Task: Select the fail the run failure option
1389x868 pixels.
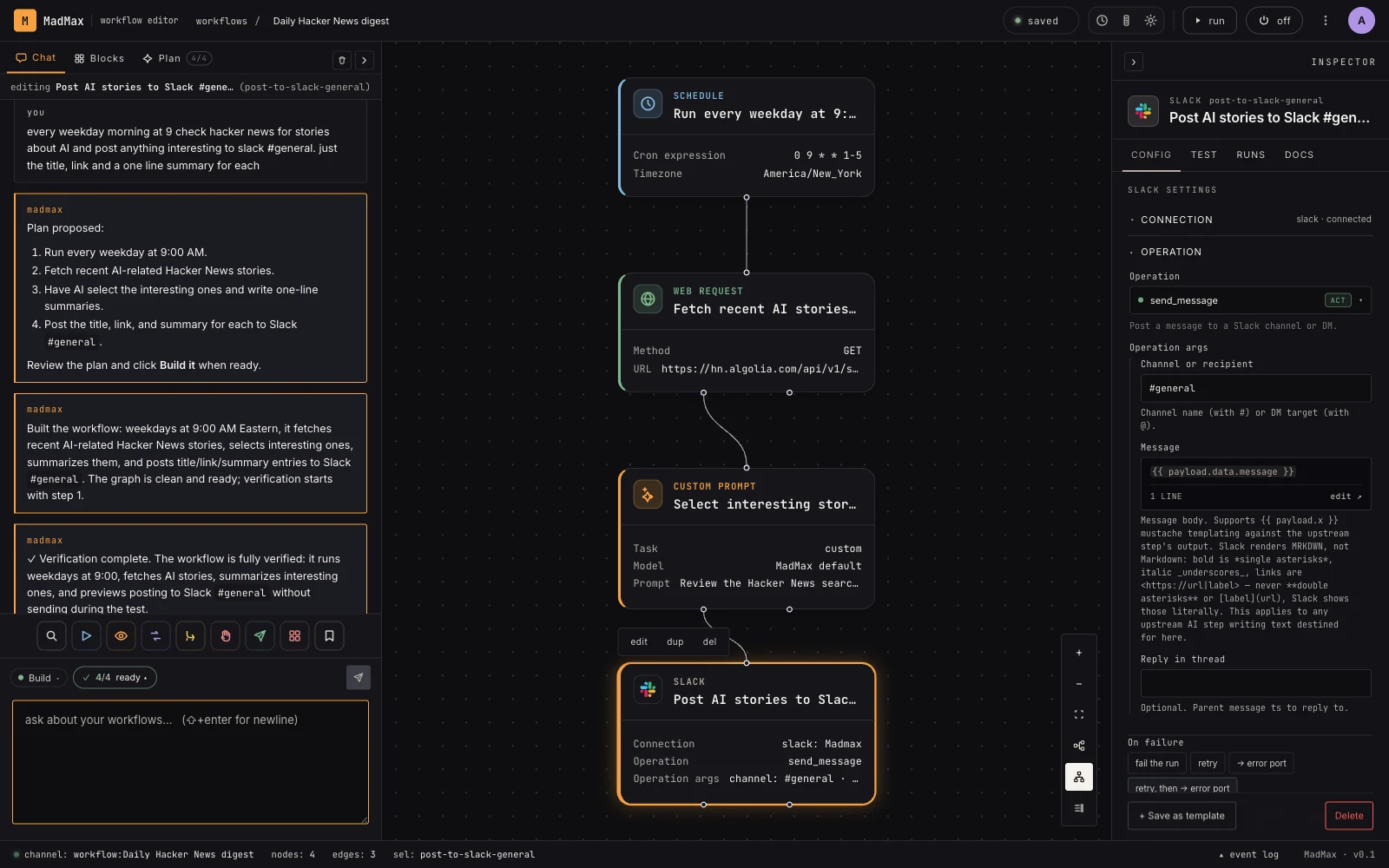Action: 1157,764
